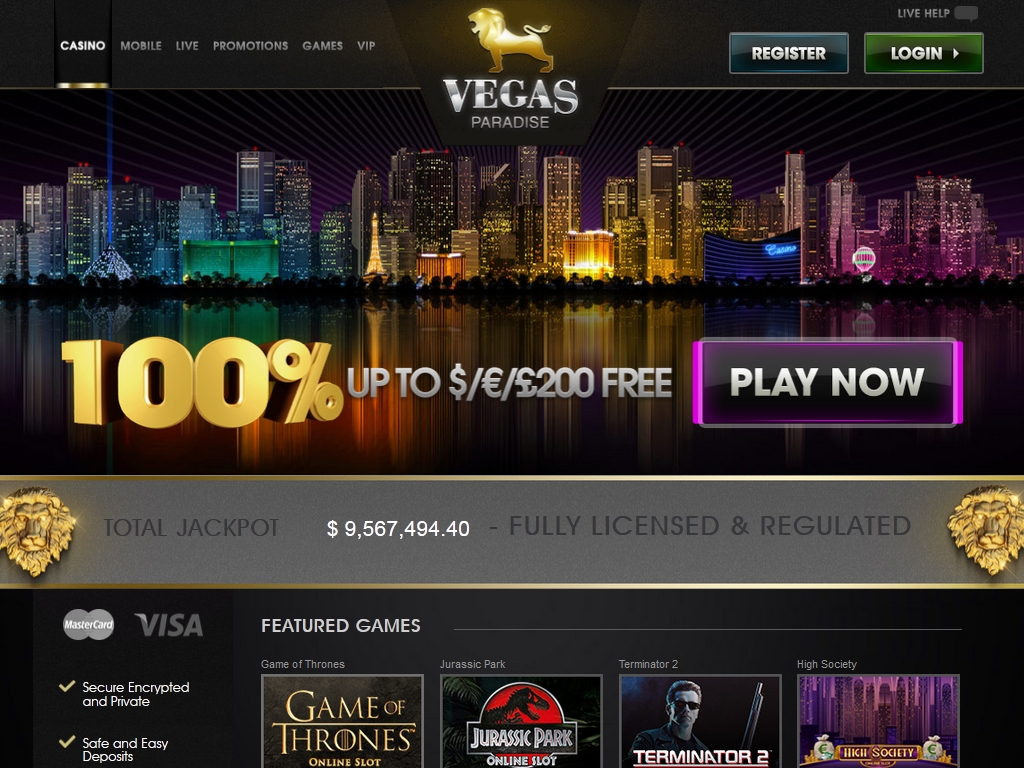Select the Jurassic Park slot thumbnail

[521, 721]
